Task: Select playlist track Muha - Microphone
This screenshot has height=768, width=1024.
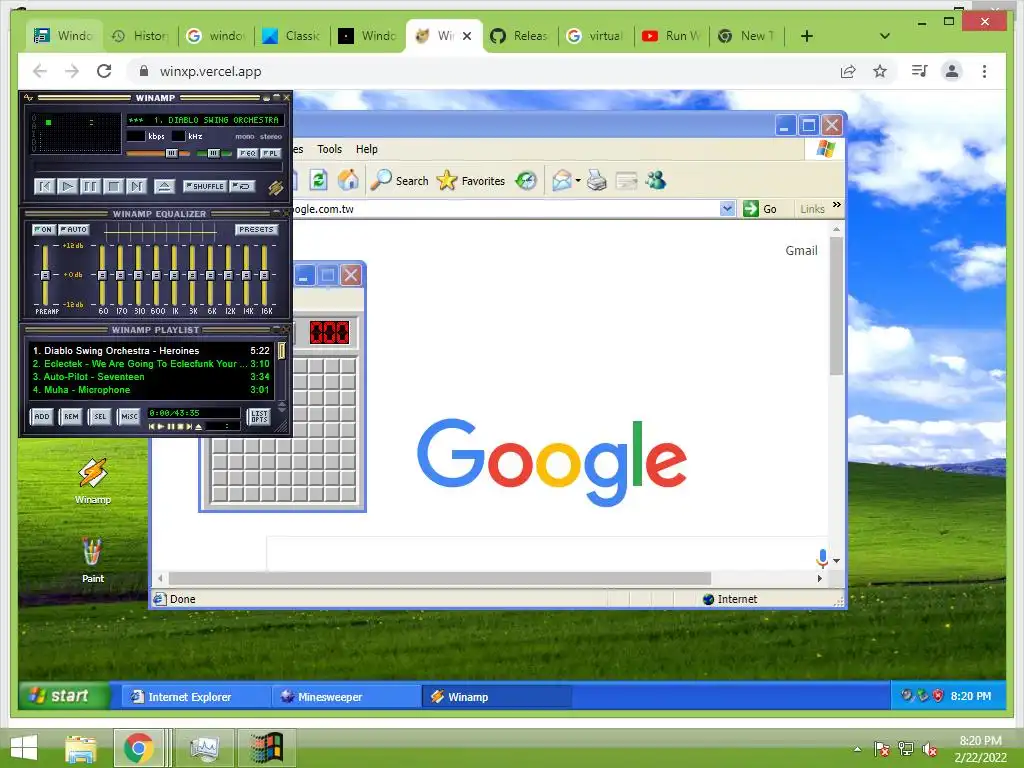Action: [151, 390]
